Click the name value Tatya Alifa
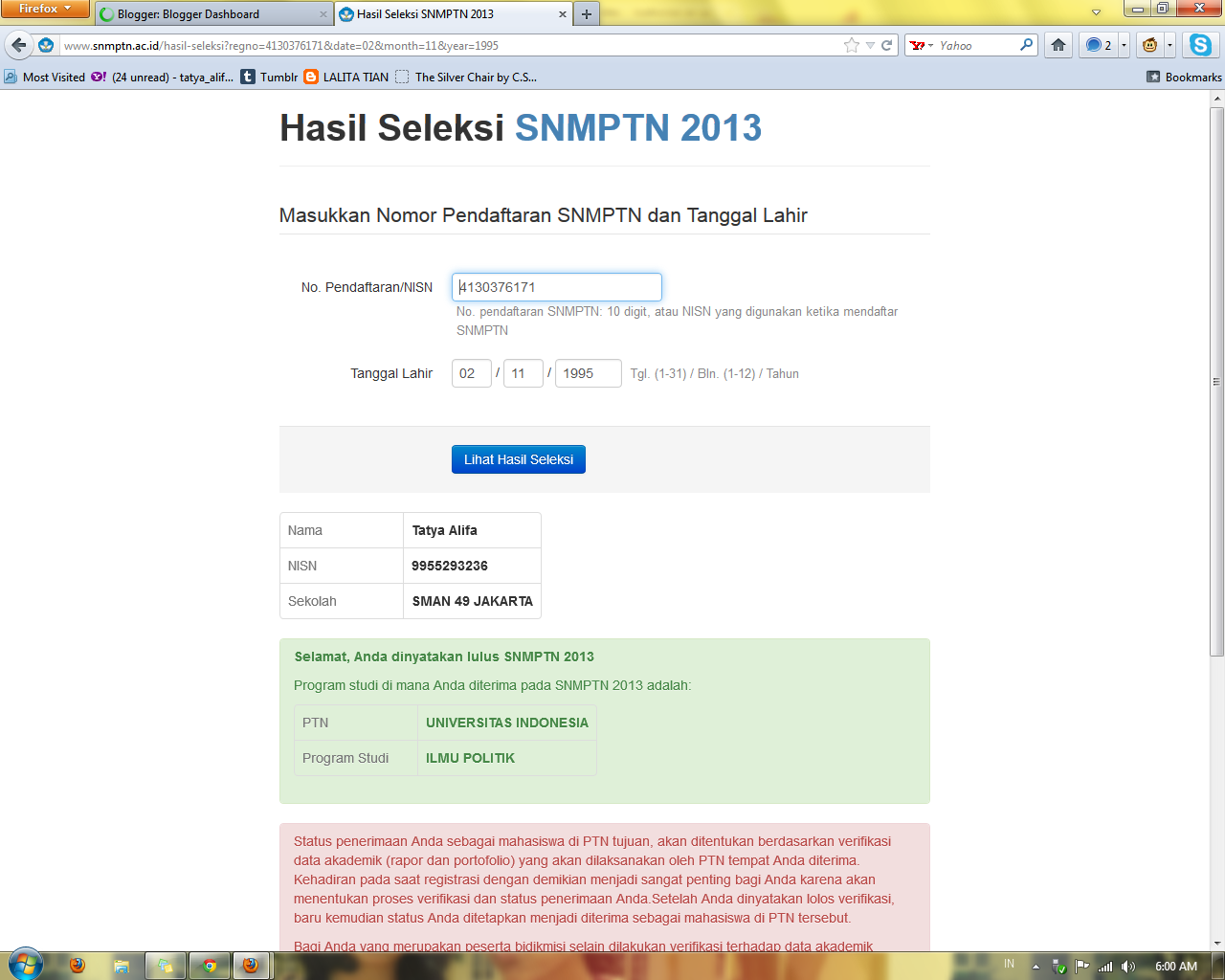Image resolution: width=1225 pixels, height=980 pixels. click(x=445, y=530)
